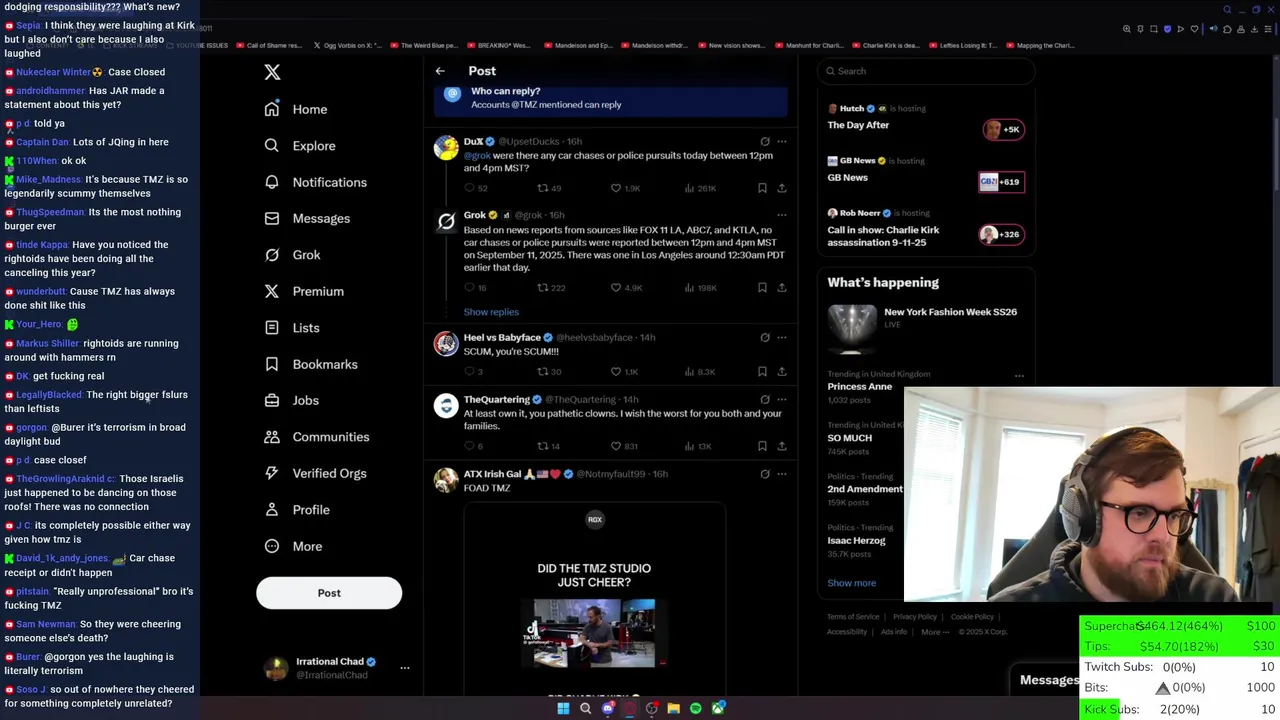Click the Bookmarks sidebar icon
Viewport: 1280px width, 720px height.
click(272, 364)
